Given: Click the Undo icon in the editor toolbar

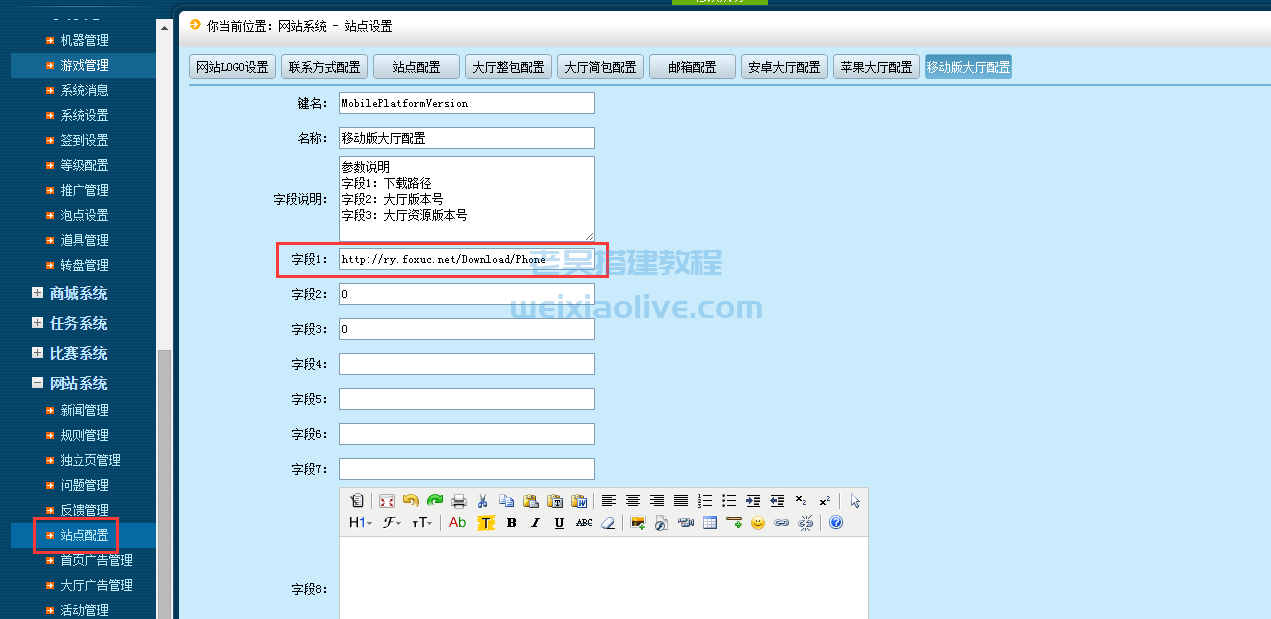Looking at the screenshot, I should (x=411, y=502).
